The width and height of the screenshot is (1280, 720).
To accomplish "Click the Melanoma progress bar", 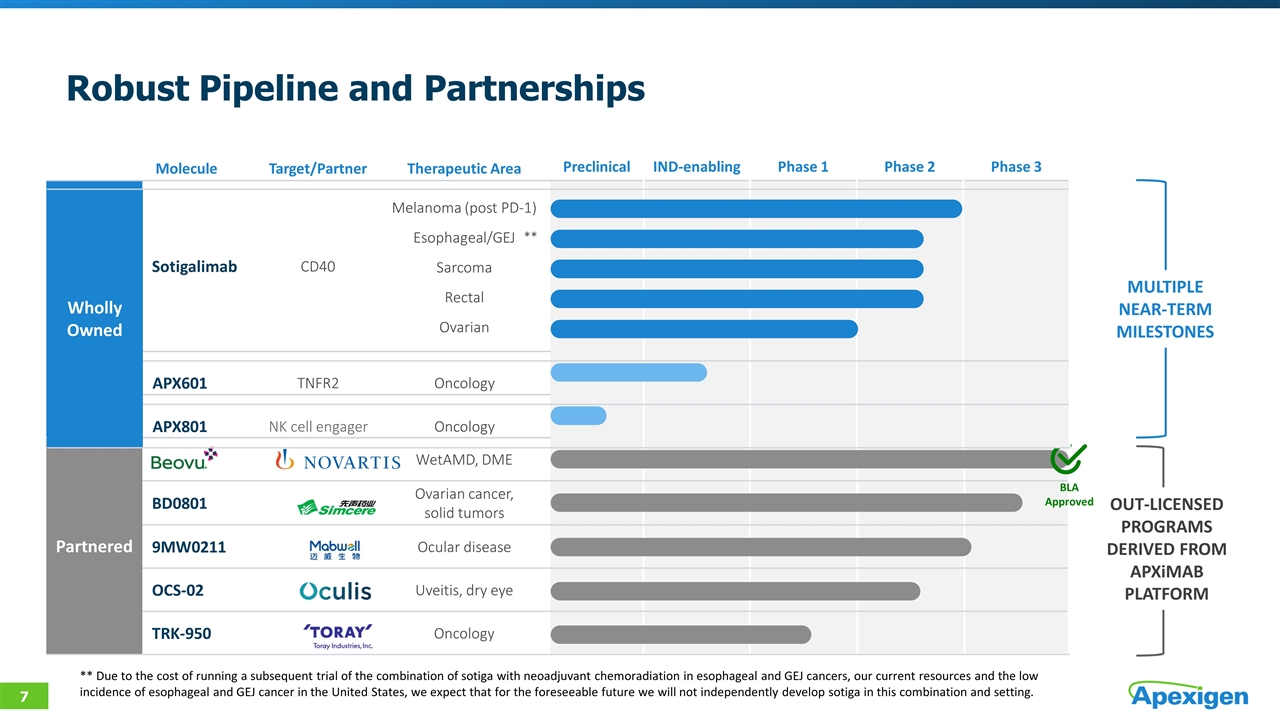I will [x=756, y=208].
